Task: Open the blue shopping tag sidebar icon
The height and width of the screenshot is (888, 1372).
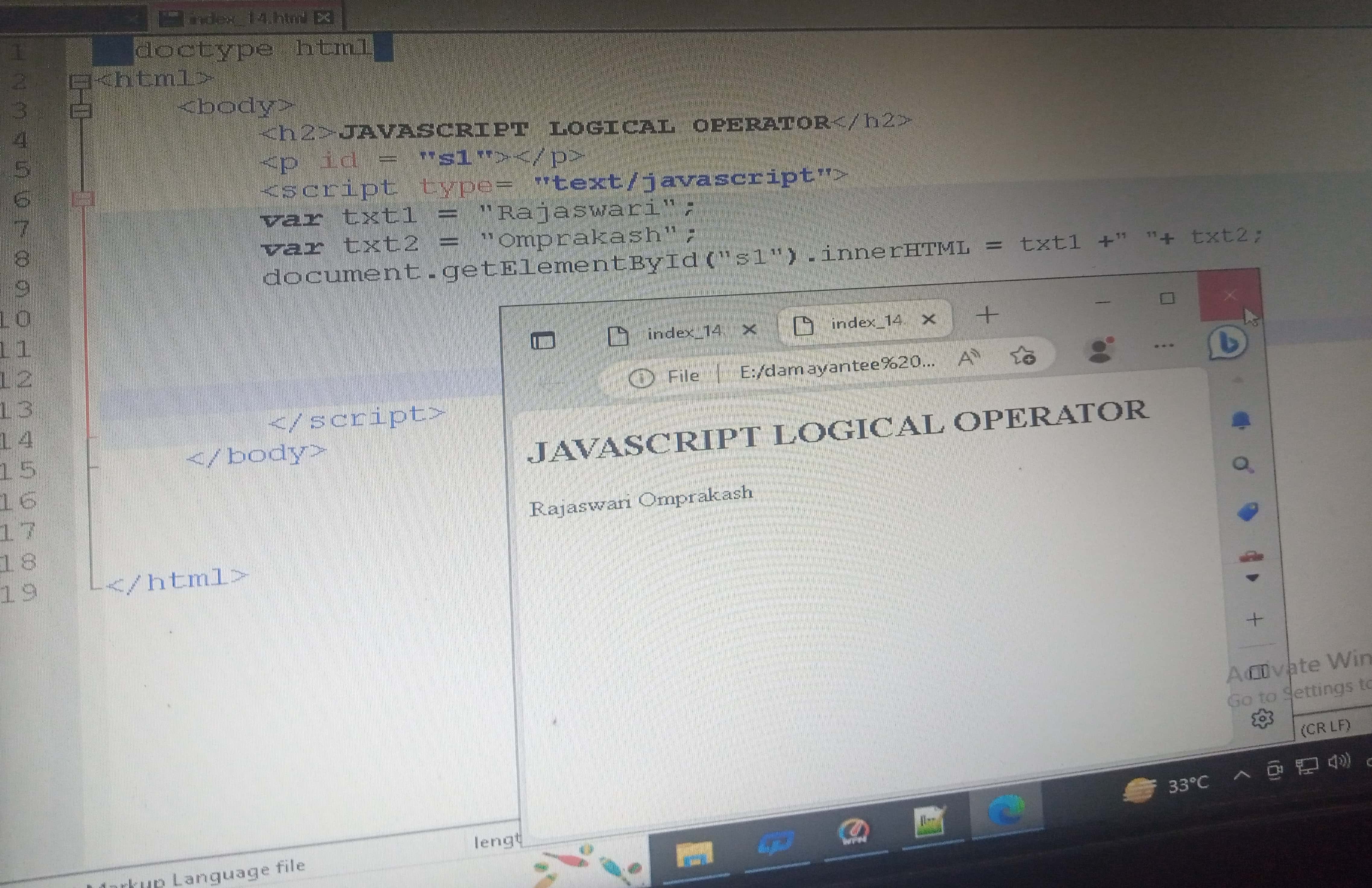Action: point(1248,511)
